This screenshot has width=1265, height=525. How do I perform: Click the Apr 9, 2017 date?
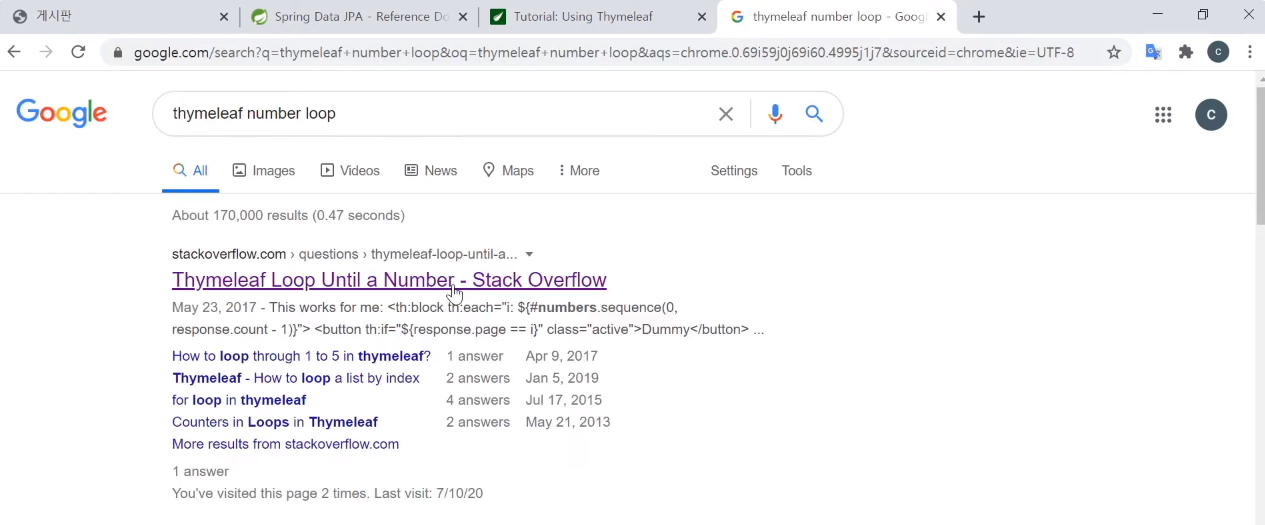pos(561,356)
